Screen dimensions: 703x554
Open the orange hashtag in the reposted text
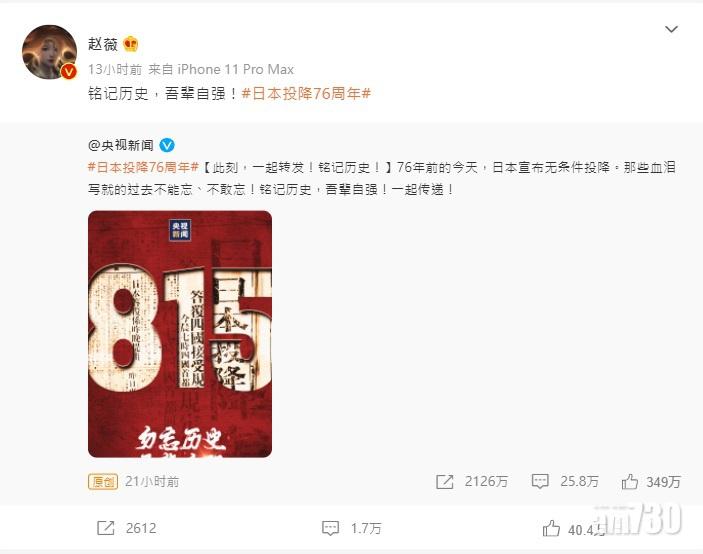click(x=143, y=167)
